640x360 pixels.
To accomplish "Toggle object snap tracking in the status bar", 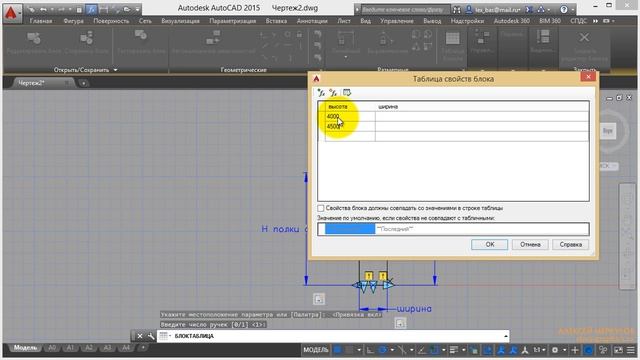I will click(421, 350).
